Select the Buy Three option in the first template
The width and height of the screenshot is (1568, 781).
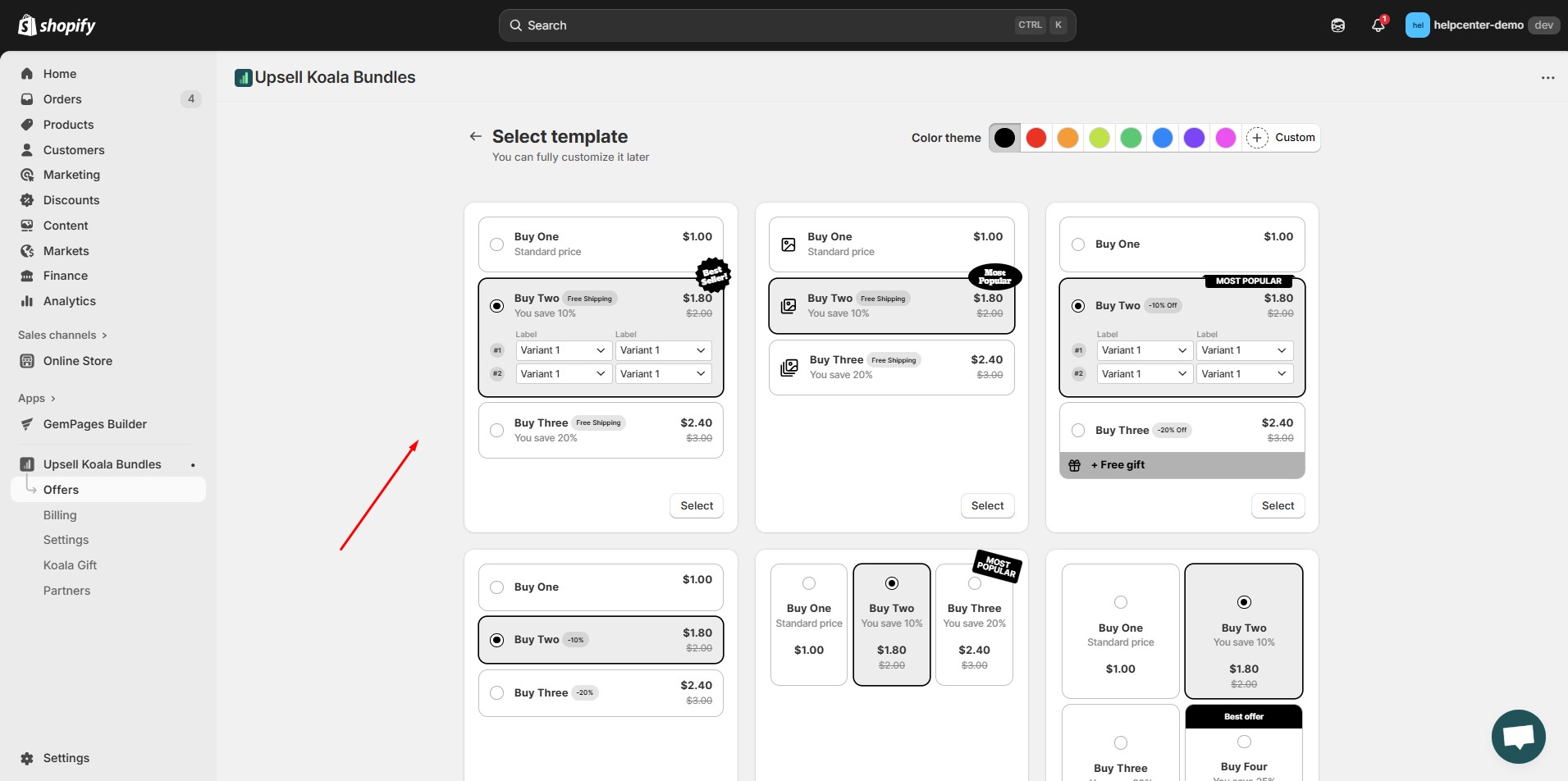[496, 430]
